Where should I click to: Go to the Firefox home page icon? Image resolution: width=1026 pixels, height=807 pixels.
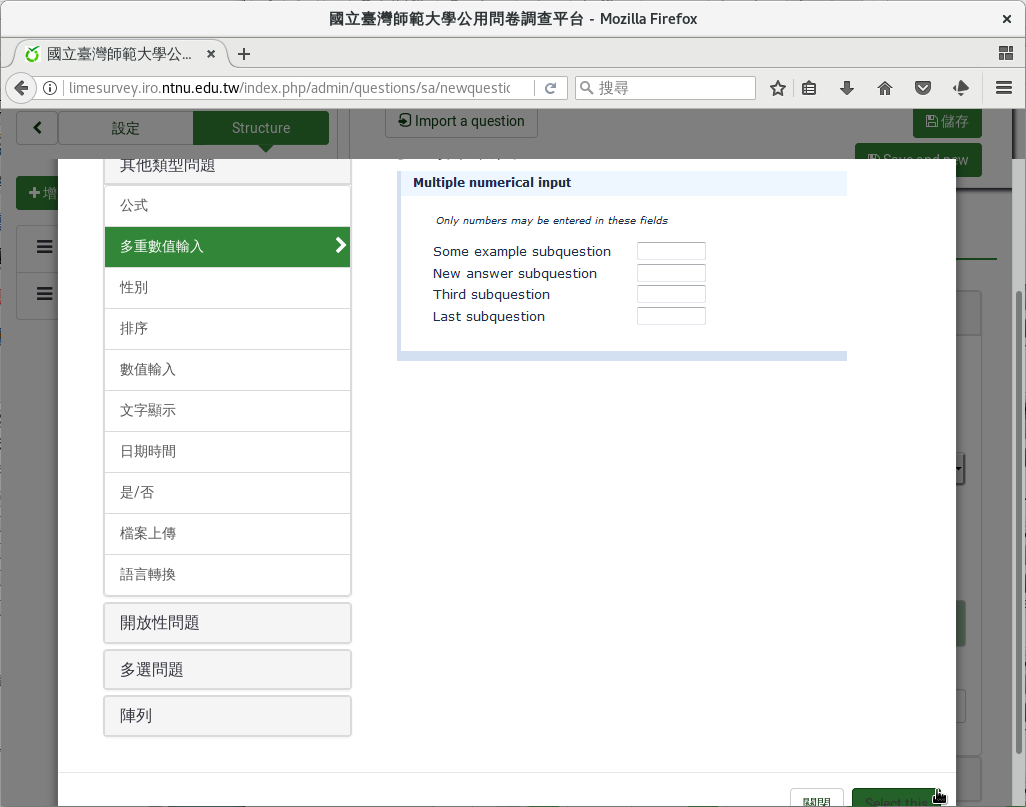point(885,88)
